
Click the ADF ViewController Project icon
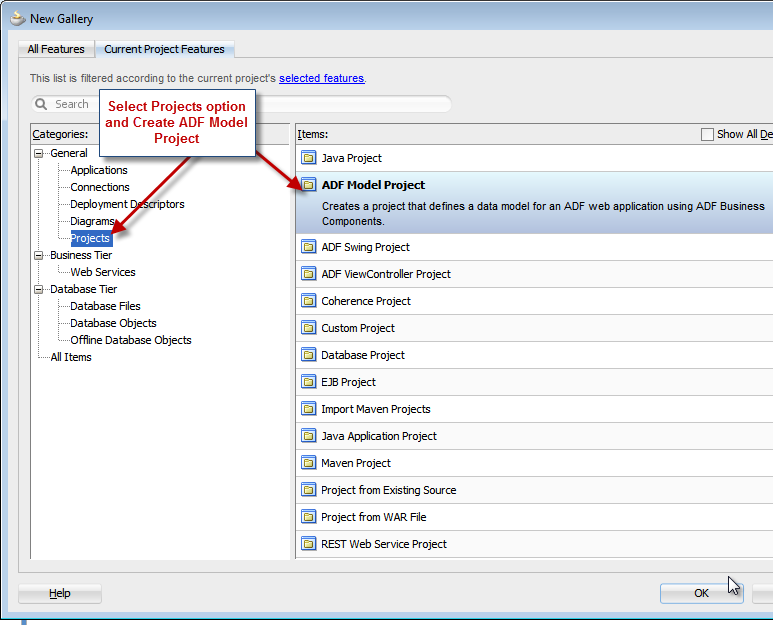[309, 274]
